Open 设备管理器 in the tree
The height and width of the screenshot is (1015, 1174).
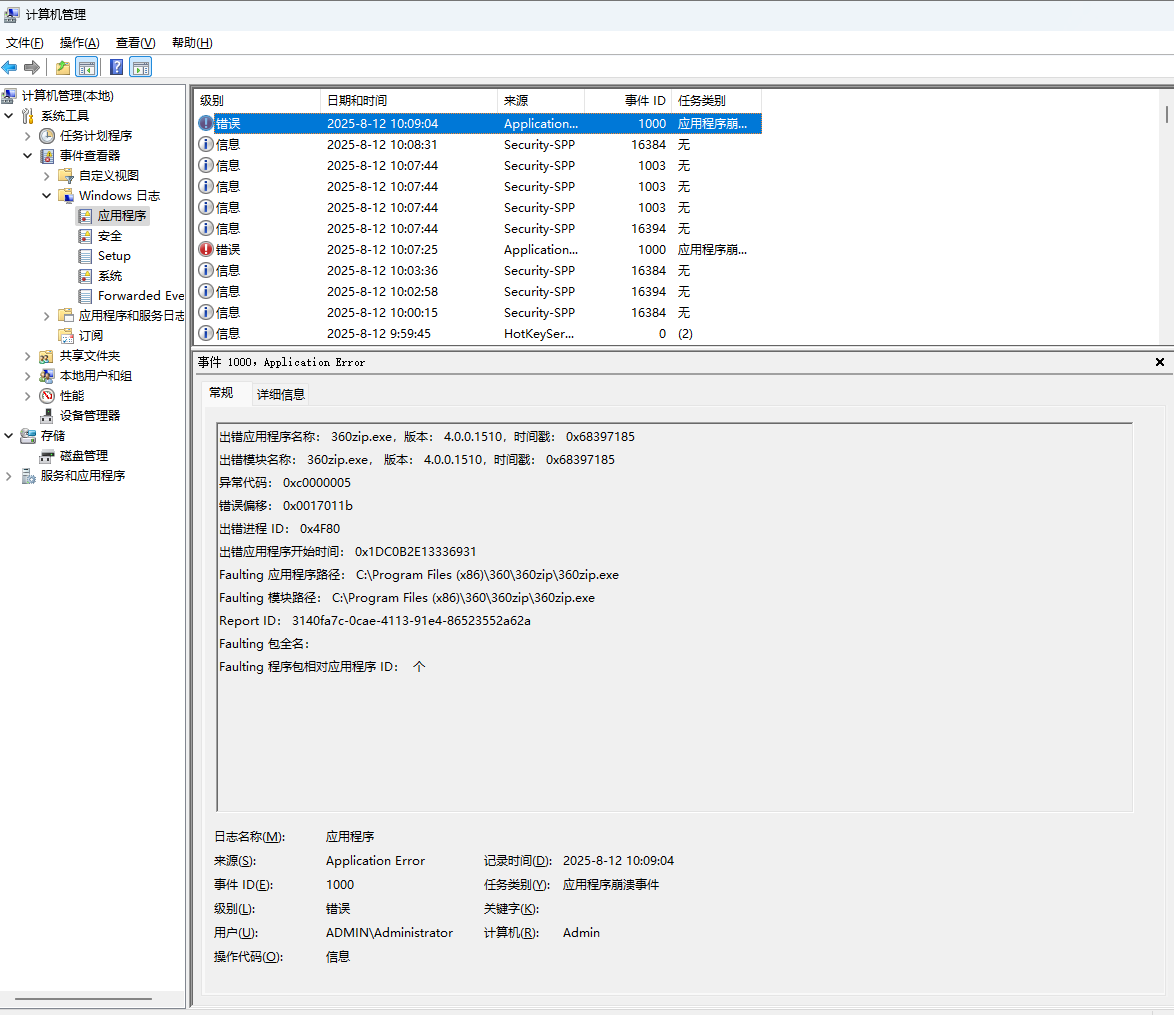click(x=89, y=415)
